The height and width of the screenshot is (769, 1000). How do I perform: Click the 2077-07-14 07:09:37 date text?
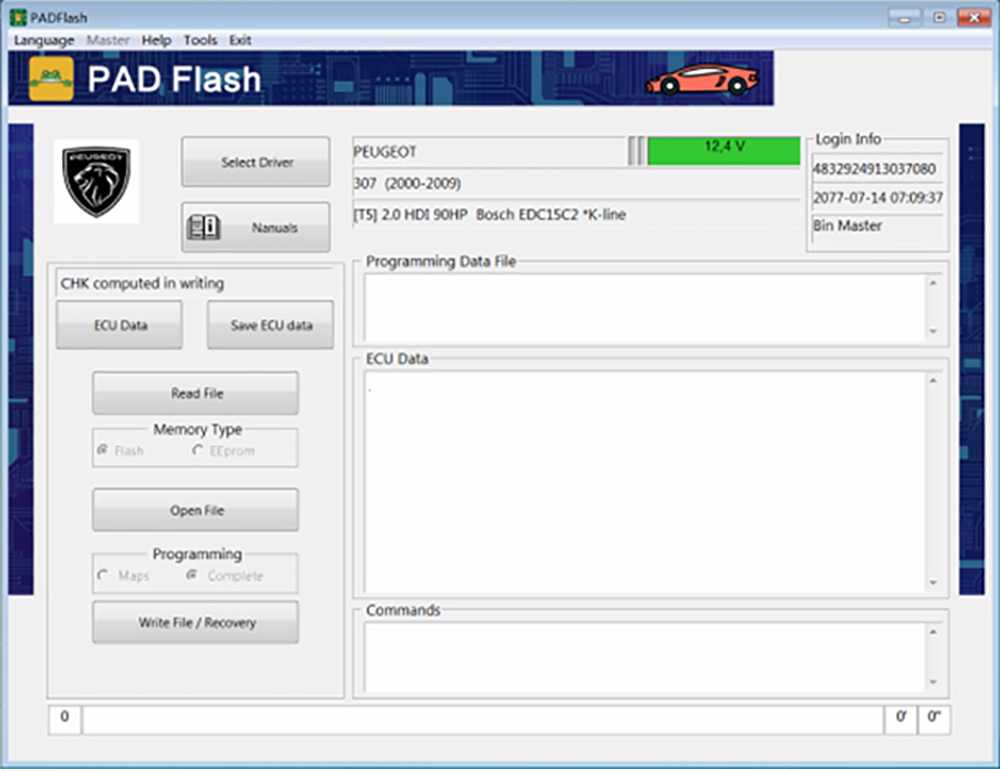pyautogui.click(x=878, y=198)
